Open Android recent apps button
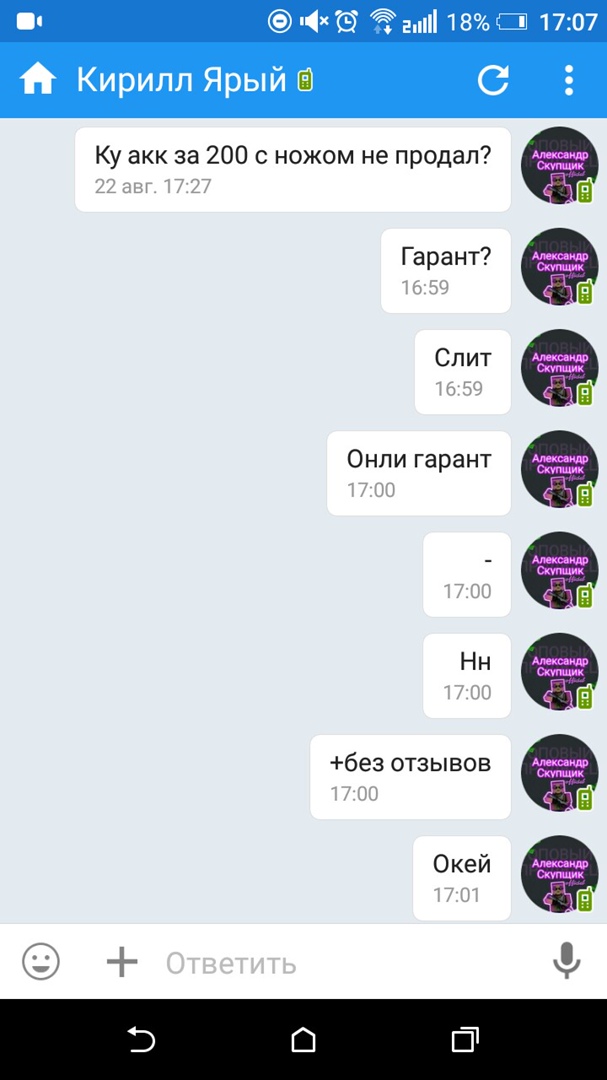 point(465,1039)
